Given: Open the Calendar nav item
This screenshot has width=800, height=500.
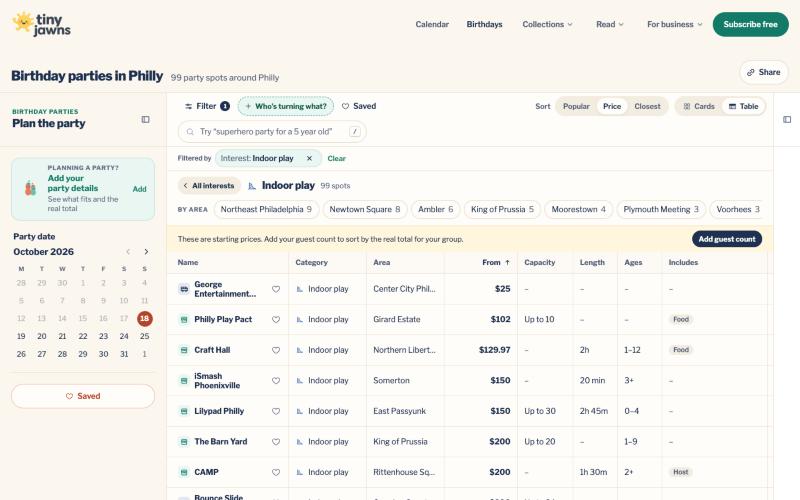Looking at the screenshot, I should [x=432, y=24].
